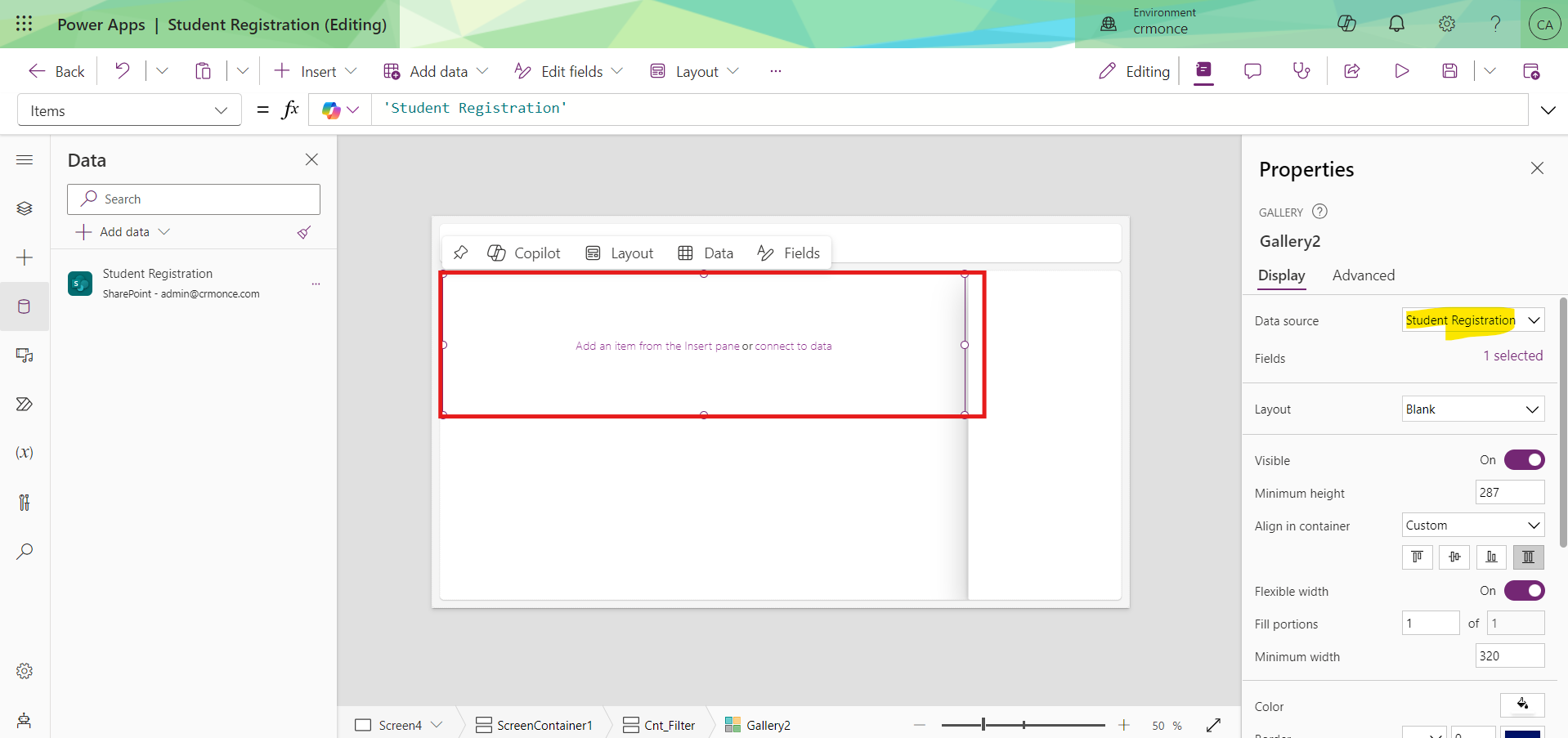Save the app with Save icon
Screen dimensions: 1568x738
[x=1449, y=71]
